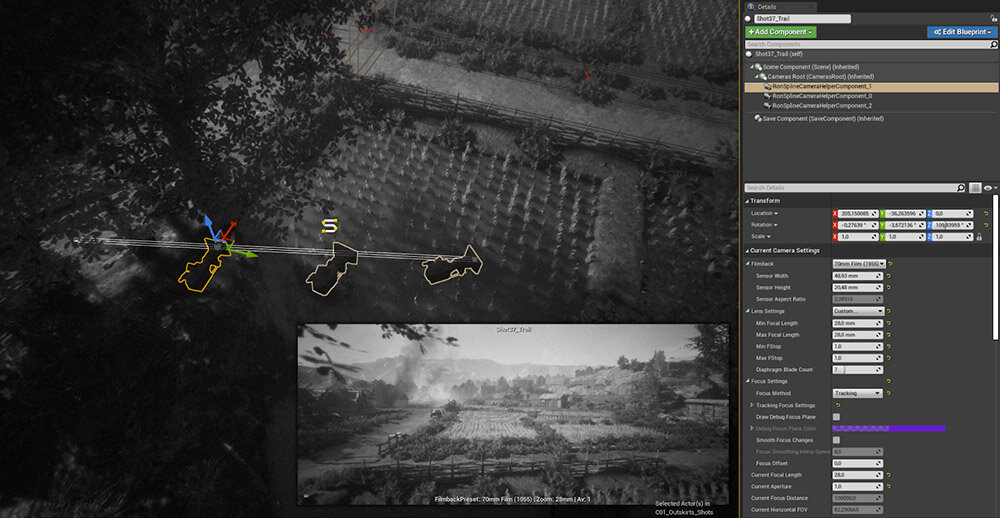Collapse the Focus Settings property group

click(x=748, y=381)
